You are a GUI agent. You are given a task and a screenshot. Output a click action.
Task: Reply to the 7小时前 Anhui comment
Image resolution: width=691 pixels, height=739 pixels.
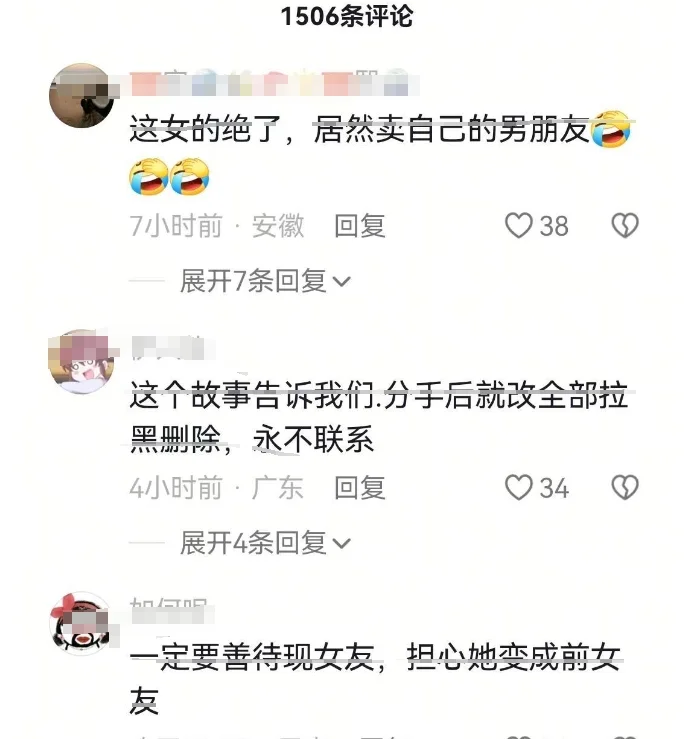(x=360, y=226)
